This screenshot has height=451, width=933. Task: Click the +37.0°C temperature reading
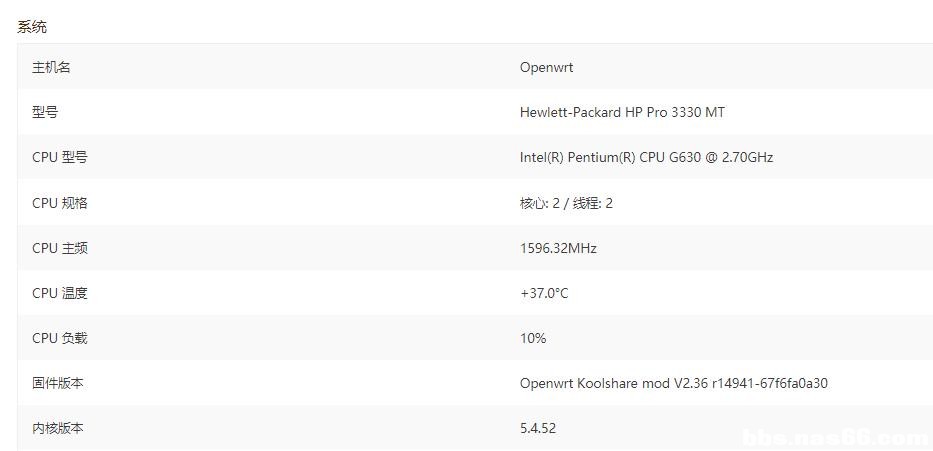tap(544, 293)
